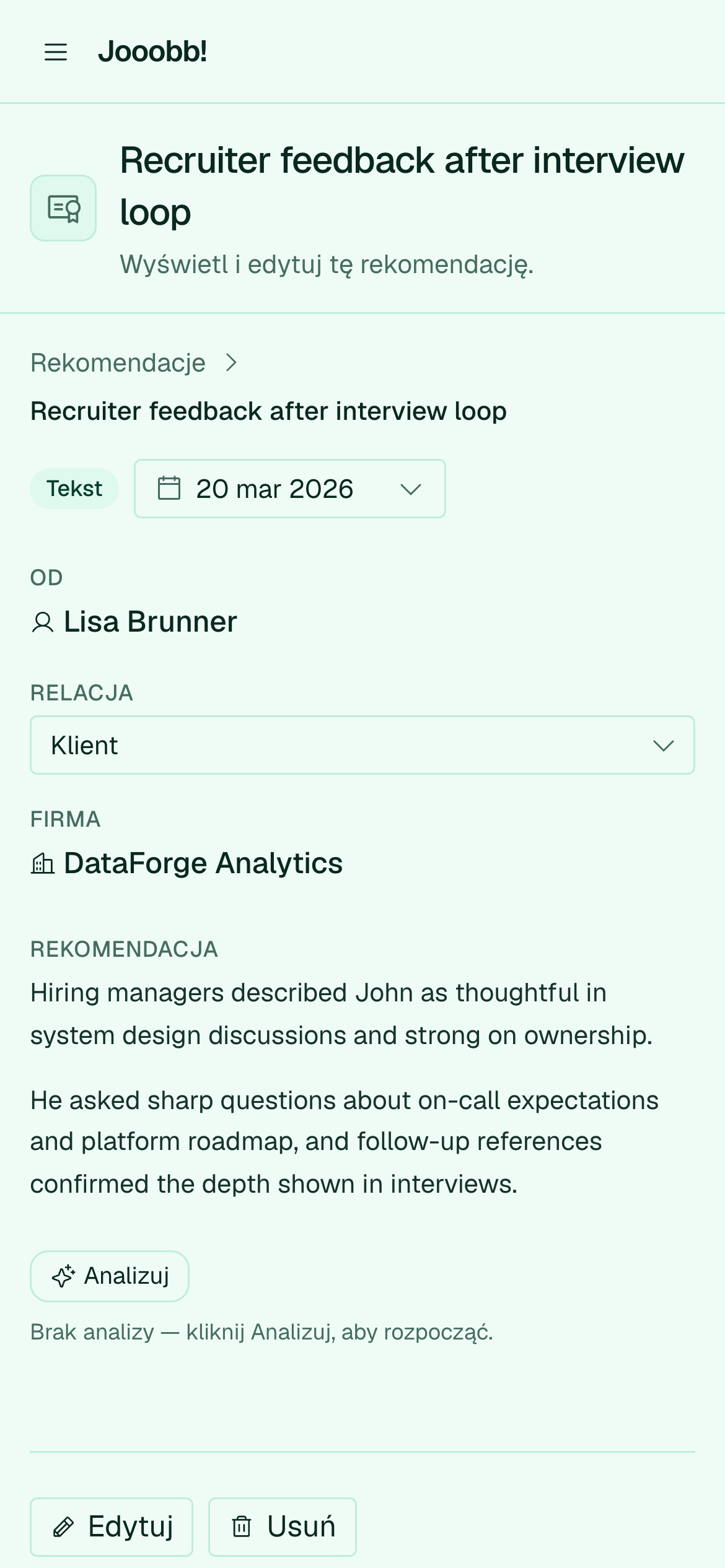Click the breadcrumb chevron after Rekomendacje
This screenshot has height=1568, width=725.
click(231, 362)
